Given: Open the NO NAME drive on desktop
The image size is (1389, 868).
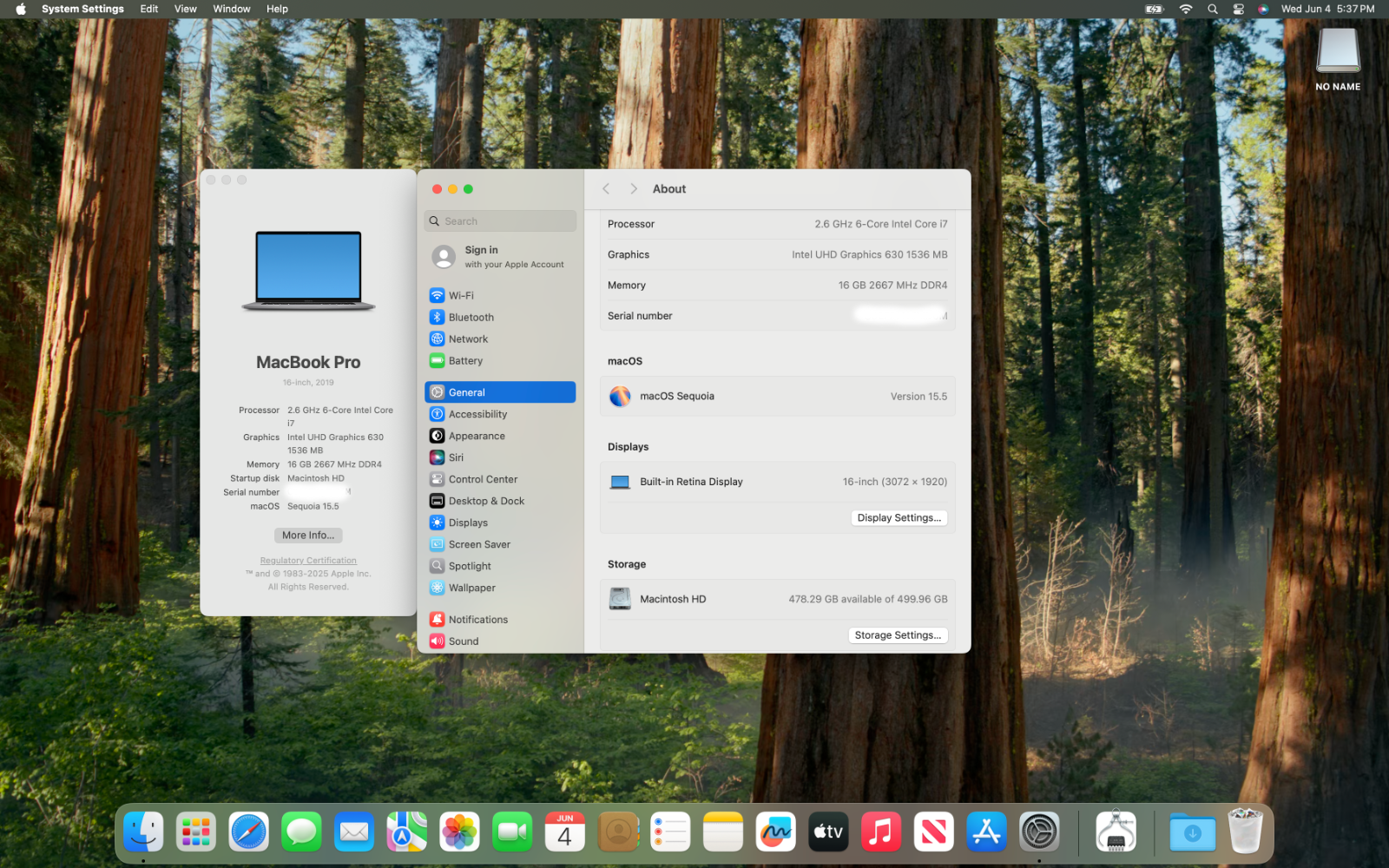Looking at the screenshot, I should (1338, 59).
